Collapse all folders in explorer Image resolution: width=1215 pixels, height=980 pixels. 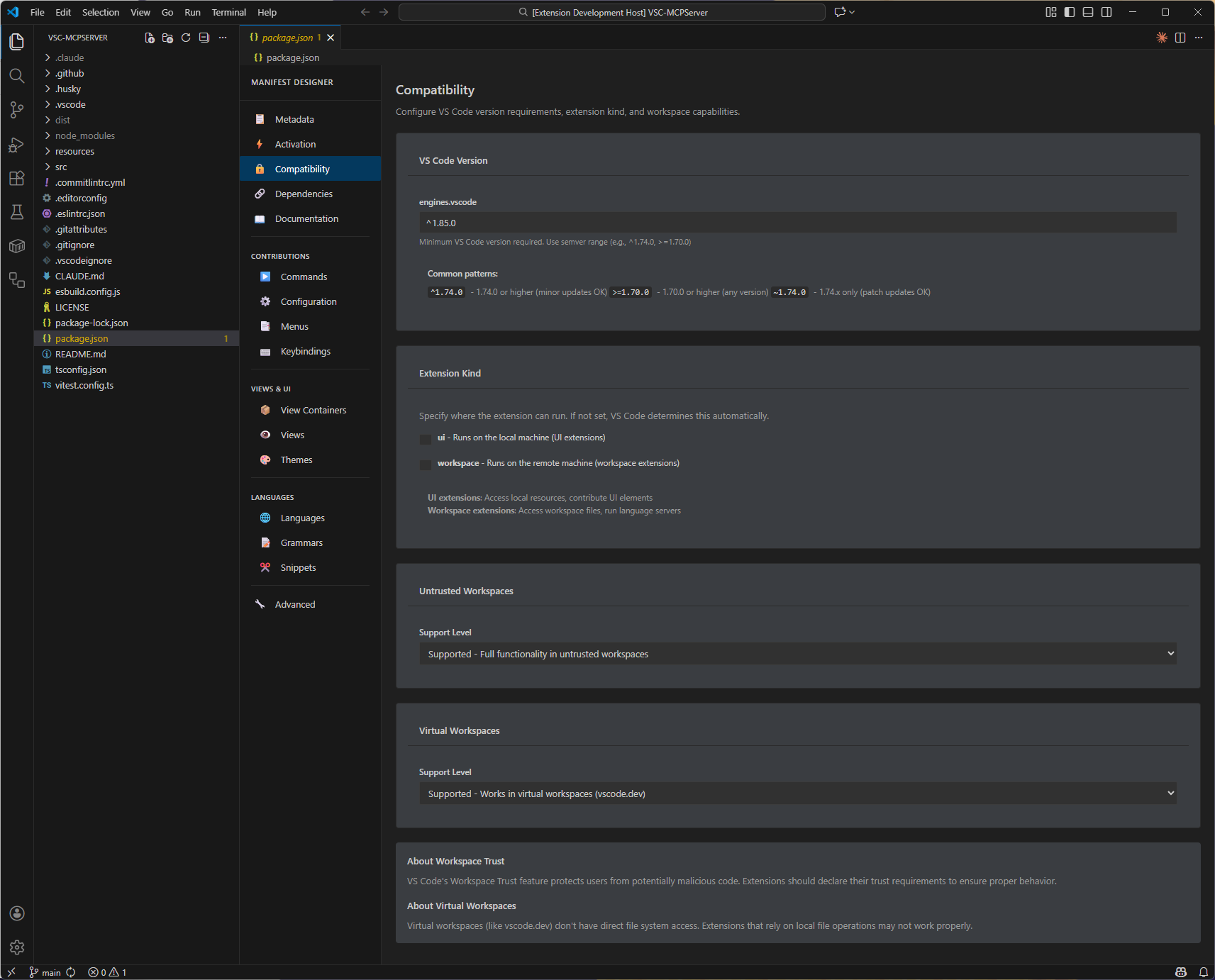204,38
